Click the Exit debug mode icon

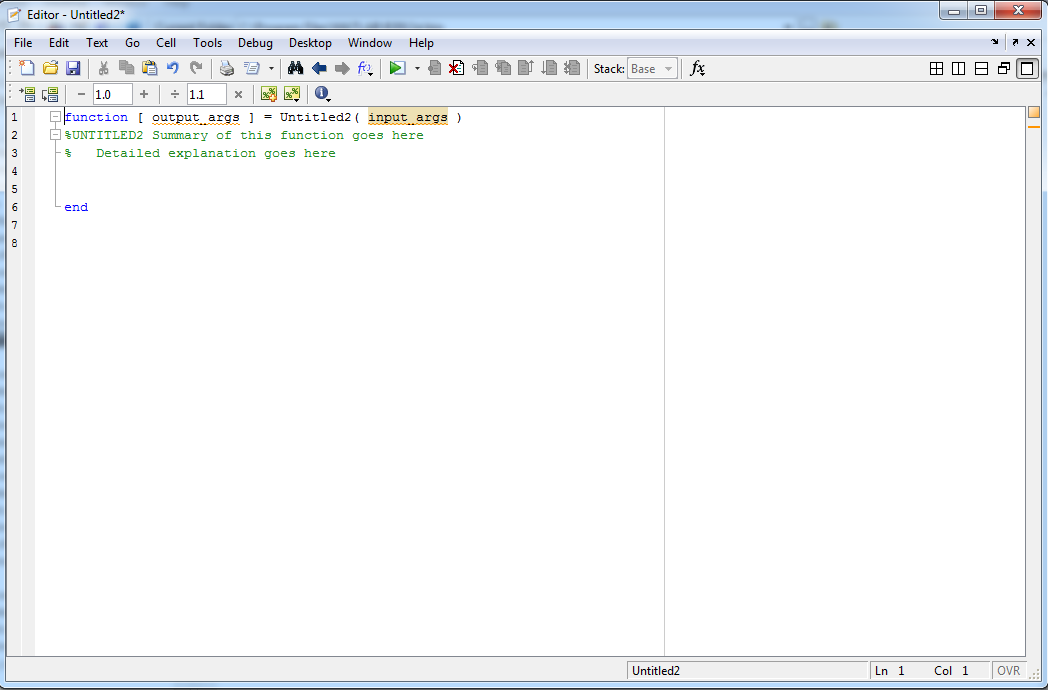[x=571, y=68]
